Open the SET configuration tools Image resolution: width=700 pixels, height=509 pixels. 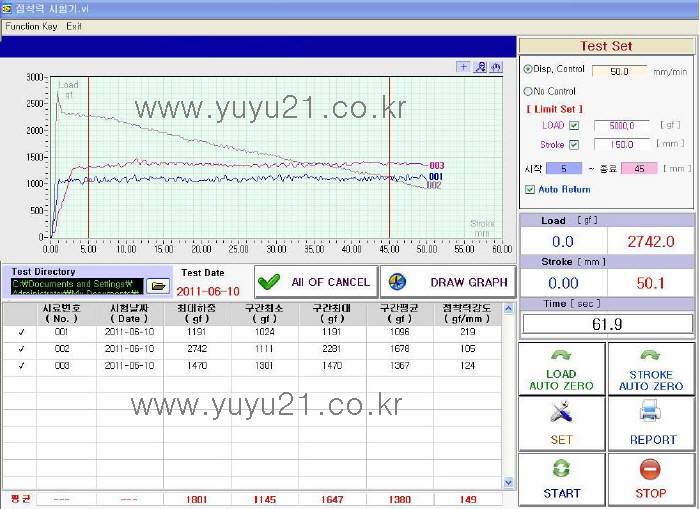coord(561,423)
